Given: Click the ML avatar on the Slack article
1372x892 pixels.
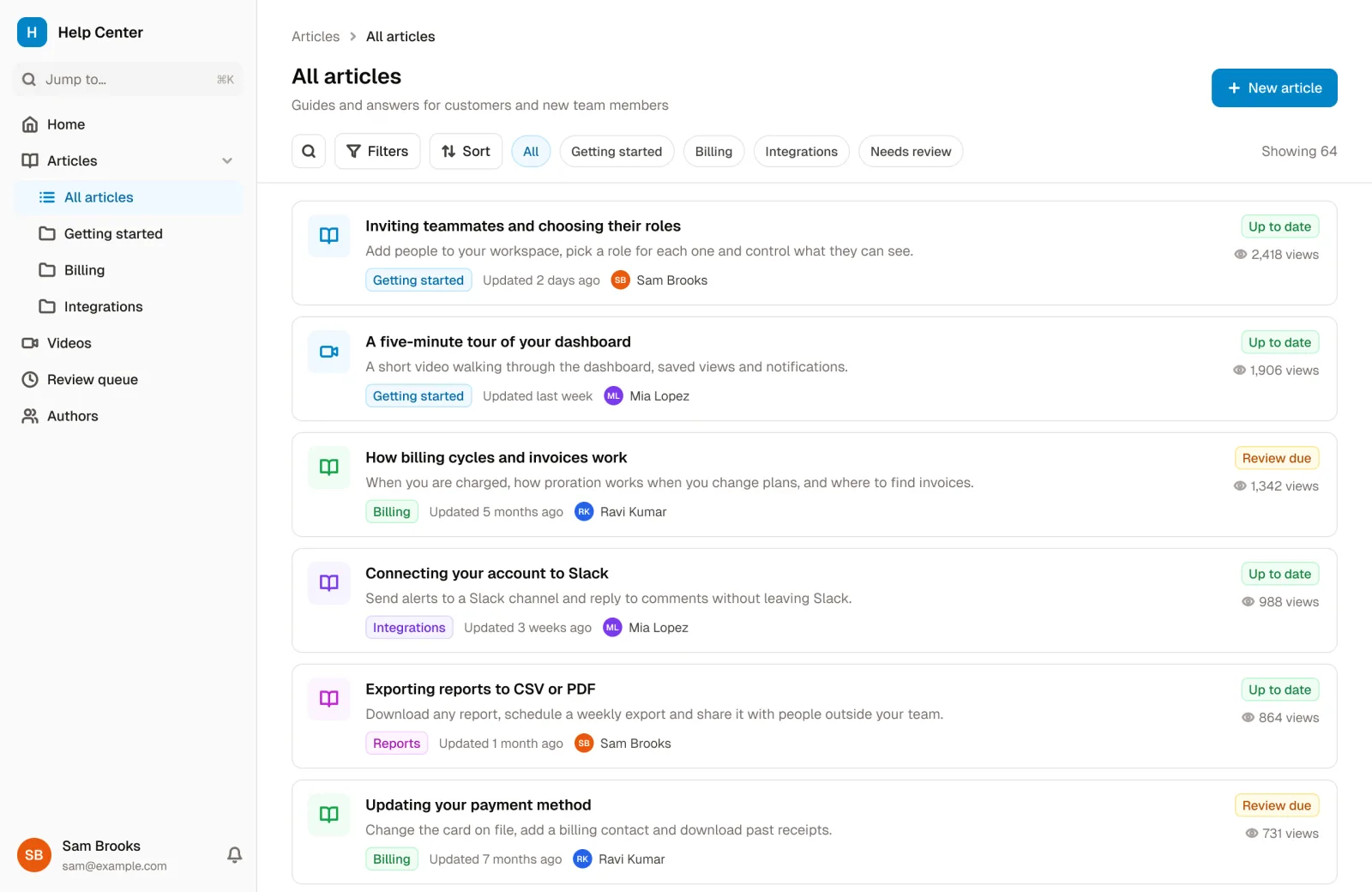Looking at the screenshot, I should 612,627.
